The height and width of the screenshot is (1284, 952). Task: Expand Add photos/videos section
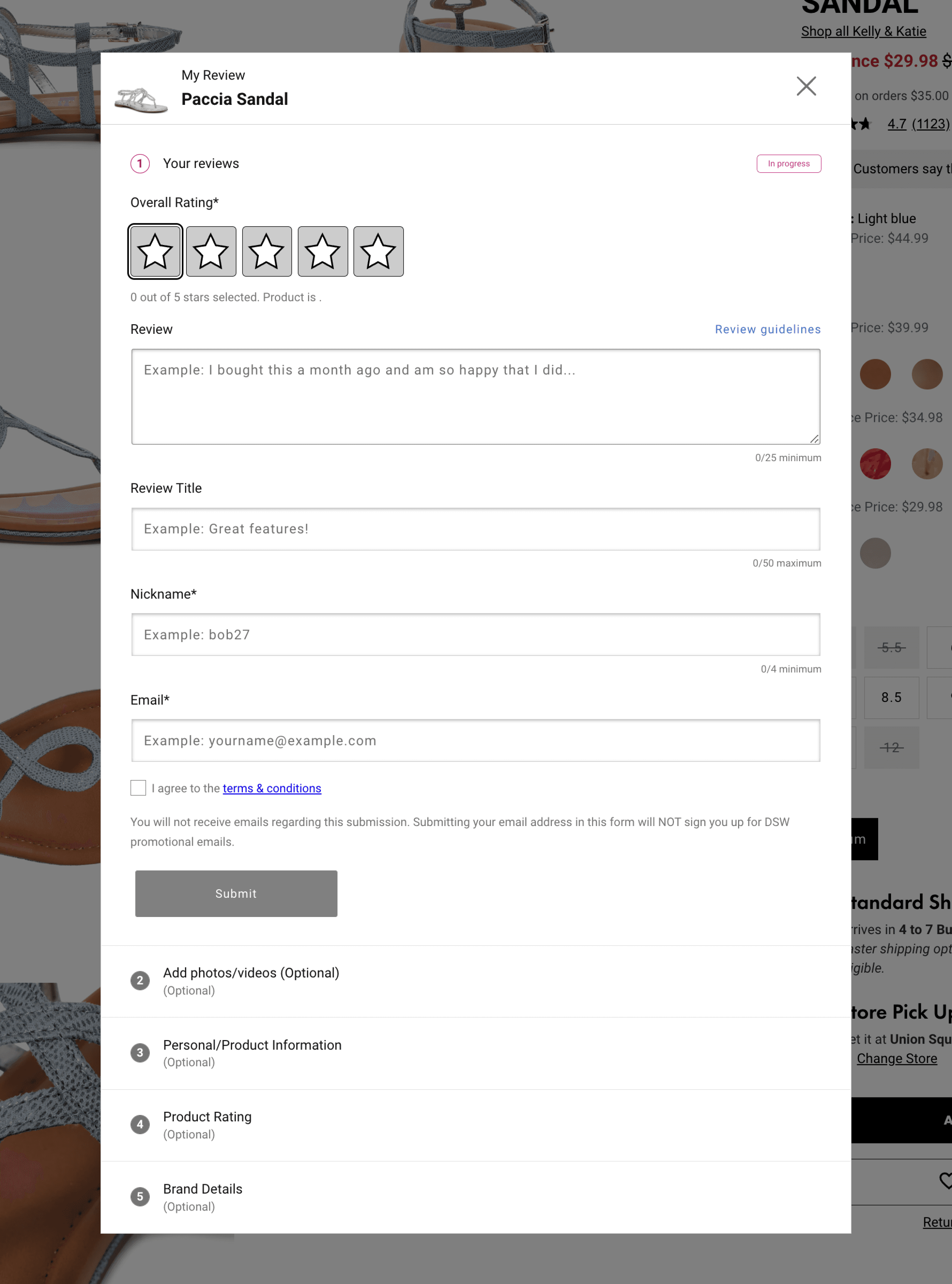251,980
